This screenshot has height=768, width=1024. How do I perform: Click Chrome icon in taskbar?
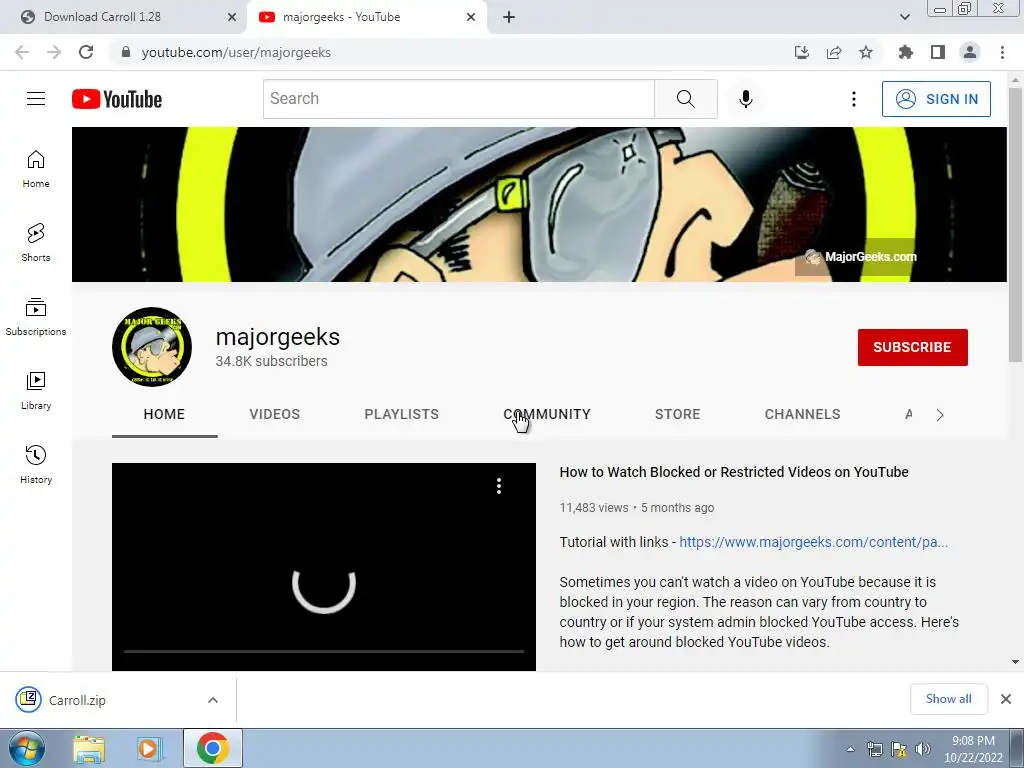pos(213,748)
